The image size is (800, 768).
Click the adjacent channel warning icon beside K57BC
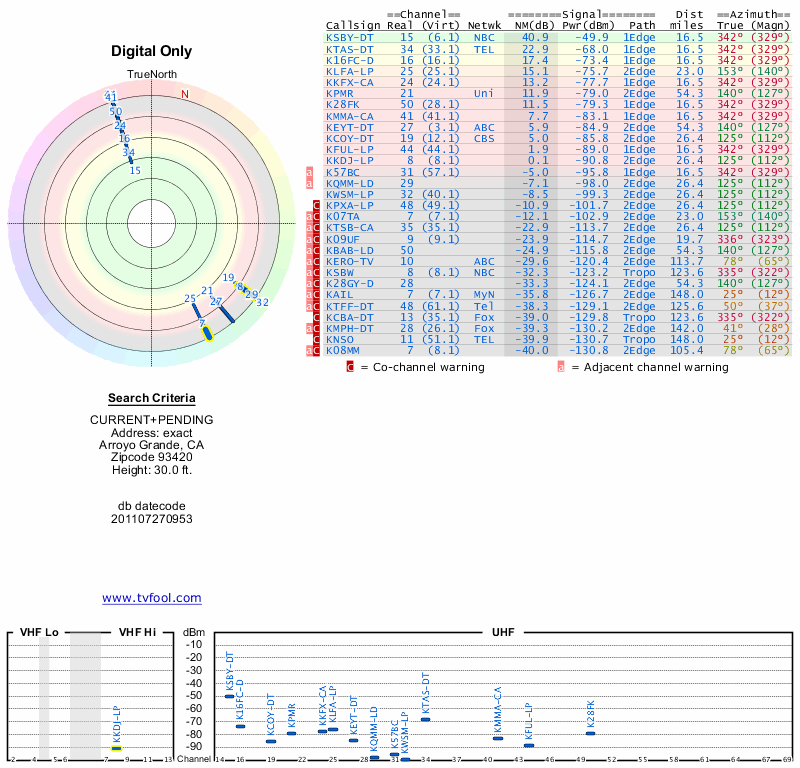(309, 171)
